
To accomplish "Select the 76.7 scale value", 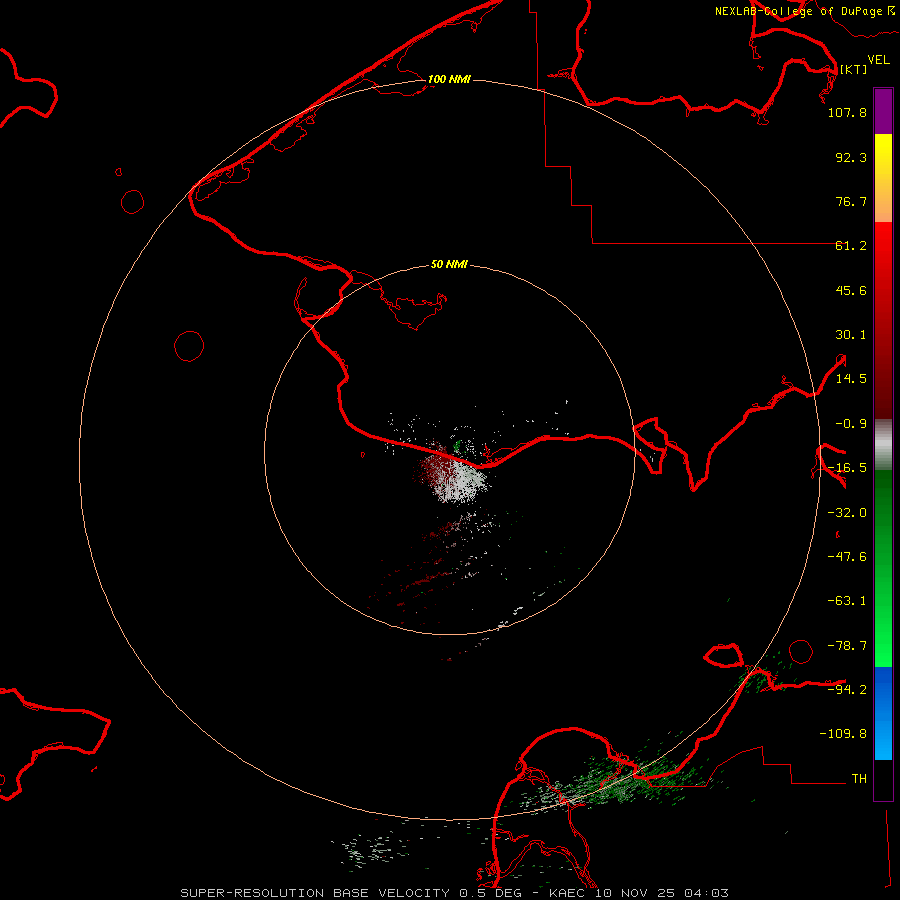I will [x=851, y=201].
